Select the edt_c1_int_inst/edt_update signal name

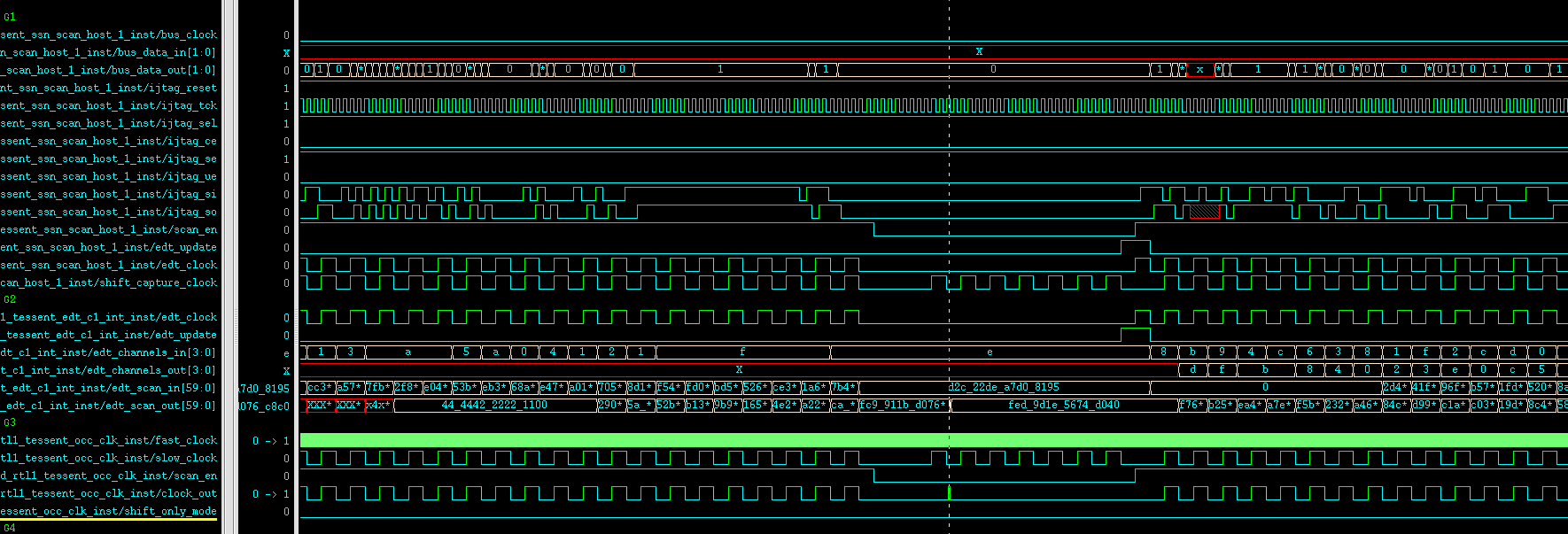[x=108, y=335]
